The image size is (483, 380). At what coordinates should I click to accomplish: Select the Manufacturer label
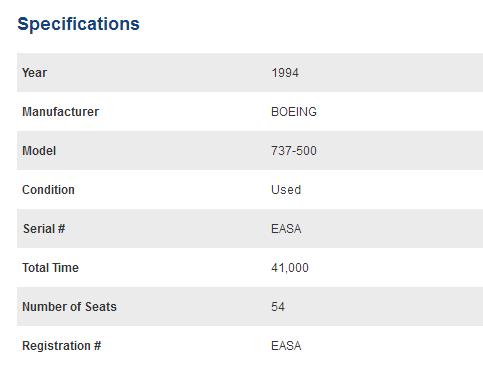[x=60, y=112]
